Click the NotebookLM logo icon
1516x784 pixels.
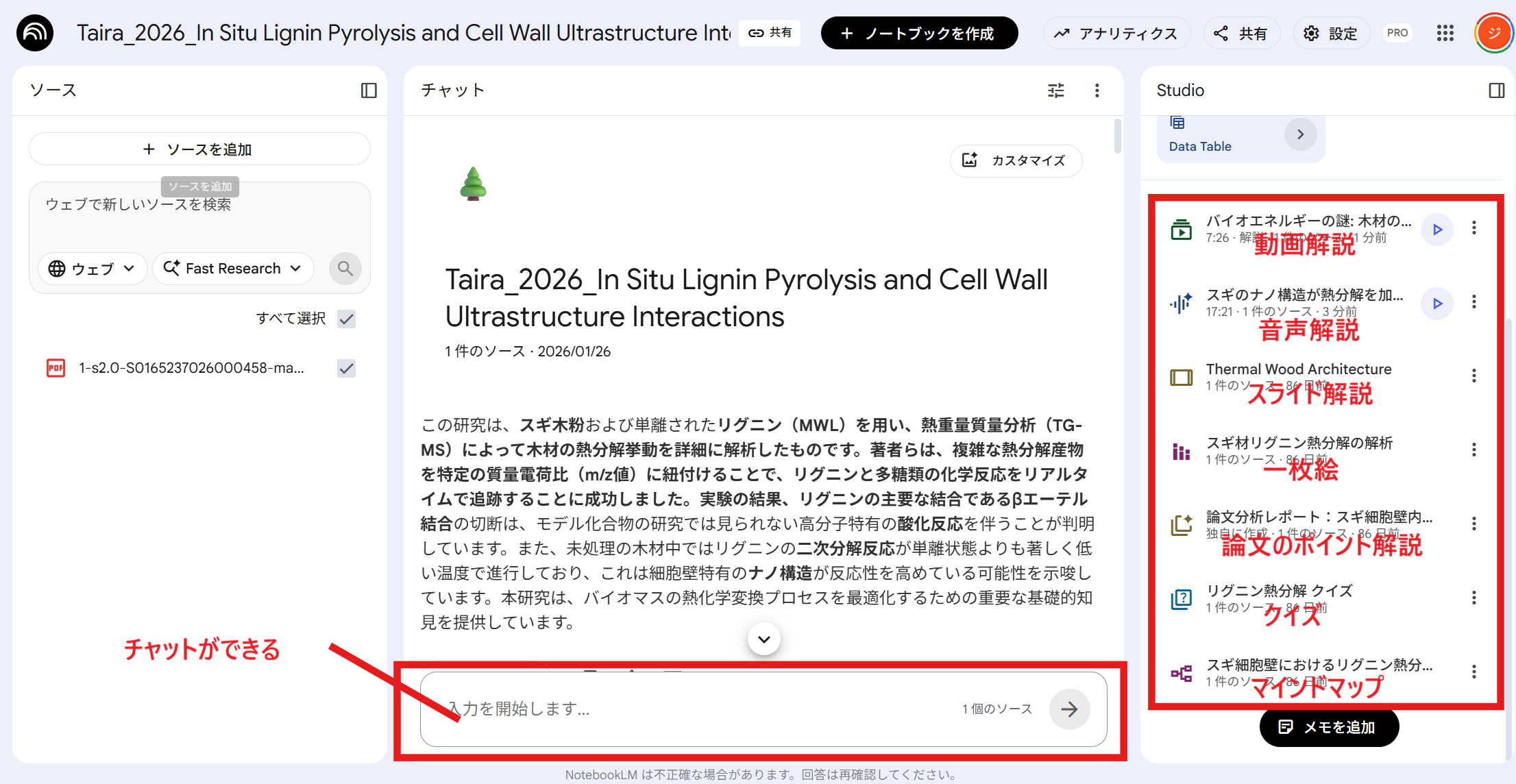tap(35, 33)
